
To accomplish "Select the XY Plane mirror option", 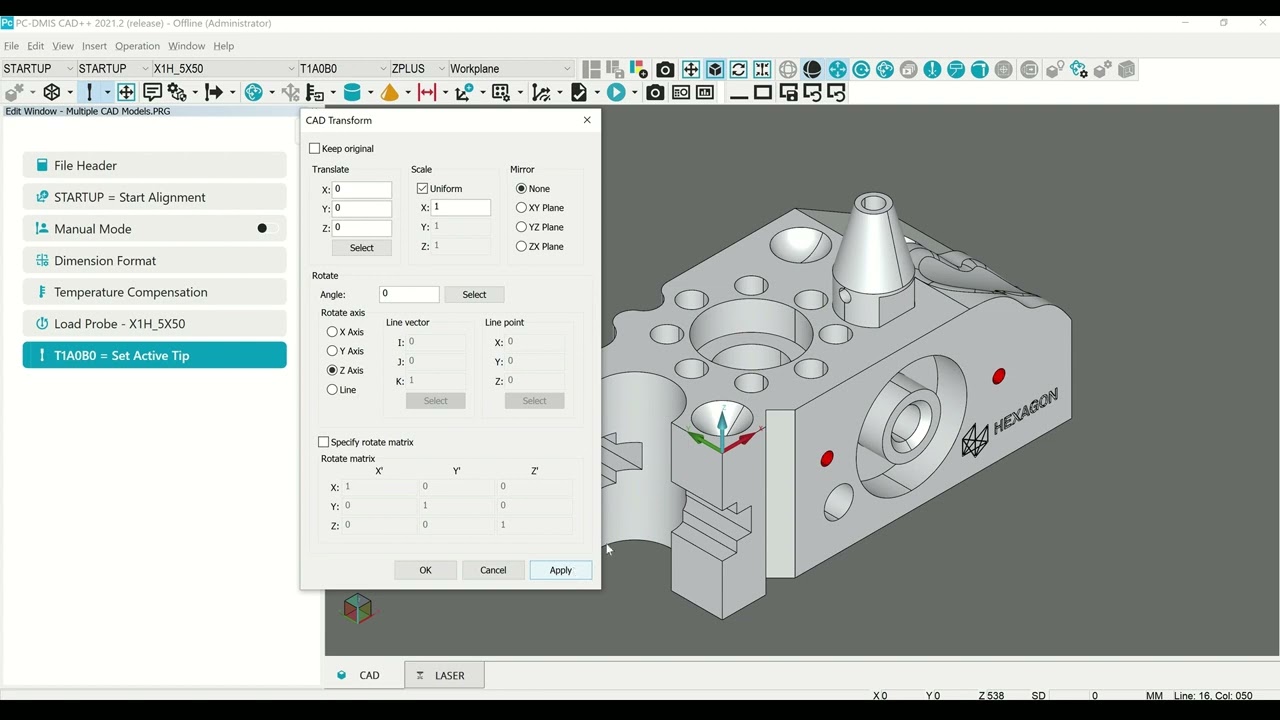I will tap(522, 208).
